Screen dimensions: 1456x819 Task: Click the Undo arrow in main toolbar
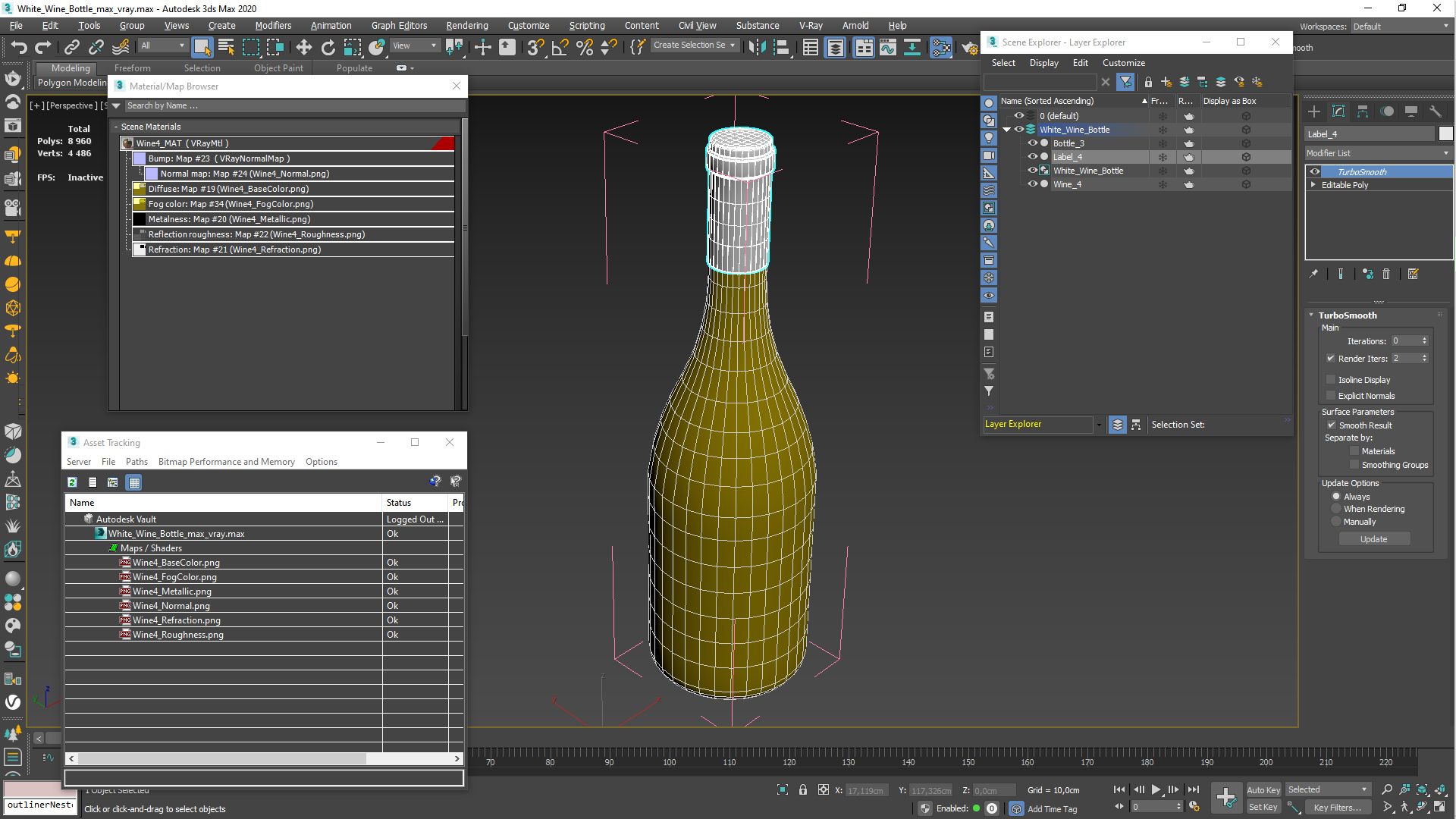[x=19, y=48]
